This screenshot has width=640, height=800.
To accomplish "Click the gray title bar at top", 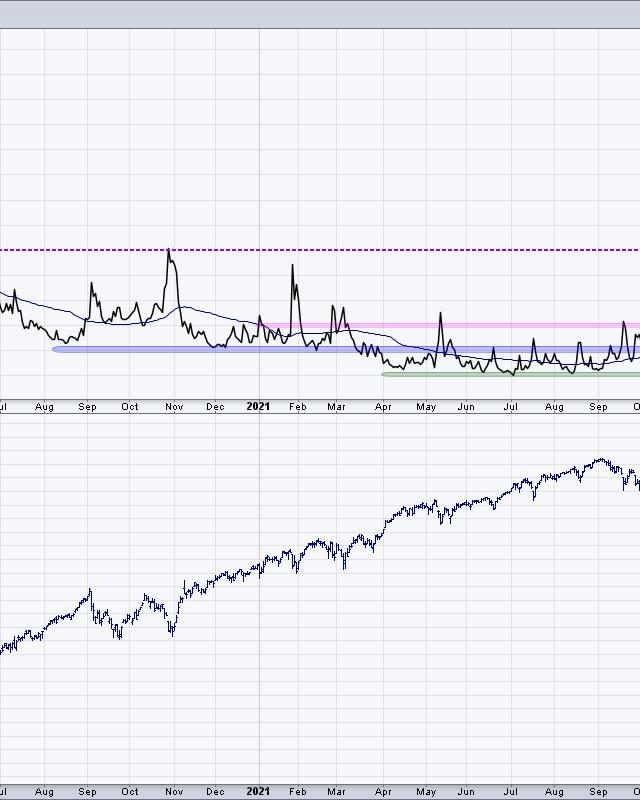I will [x=320, y=14].
